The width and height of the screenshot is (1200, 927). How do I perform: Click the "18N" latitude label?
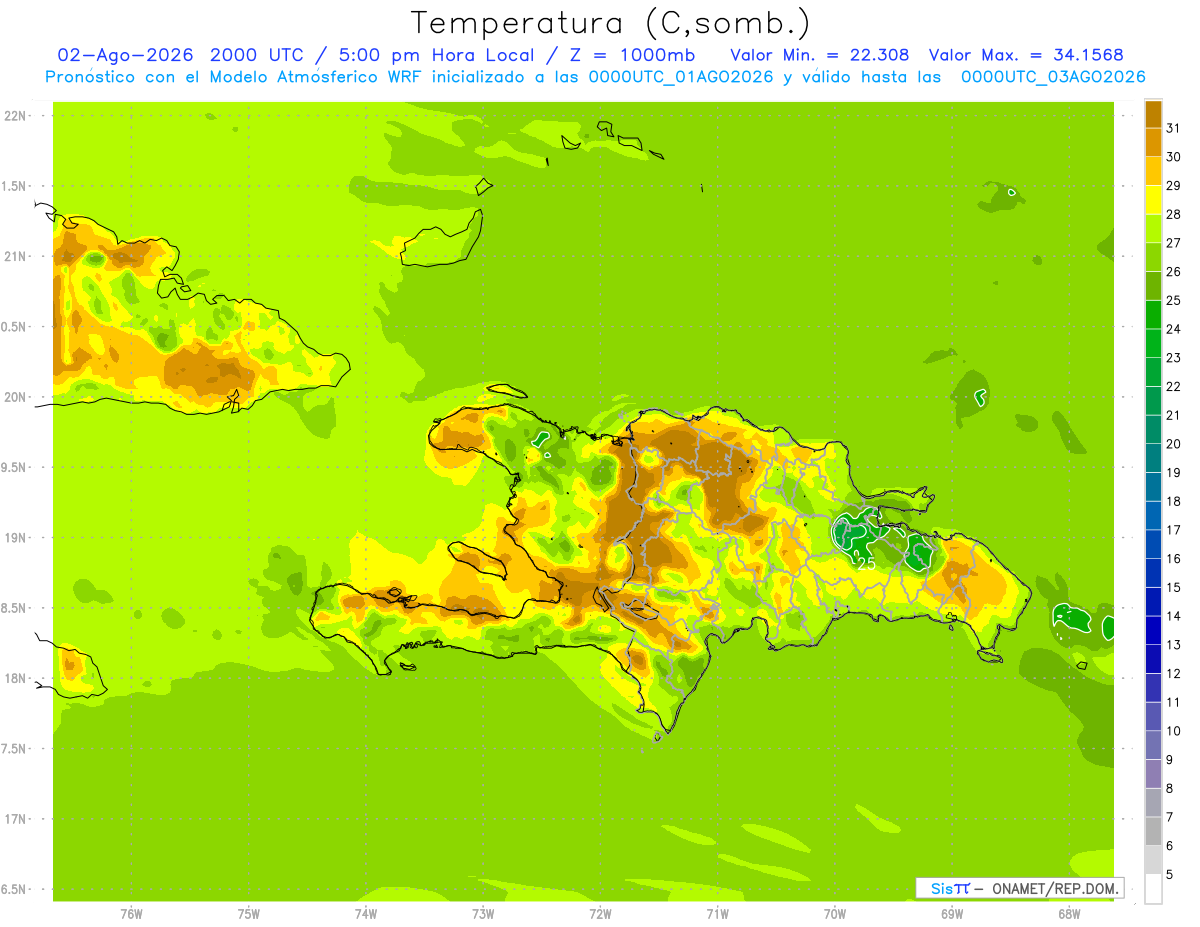point(14,679)
